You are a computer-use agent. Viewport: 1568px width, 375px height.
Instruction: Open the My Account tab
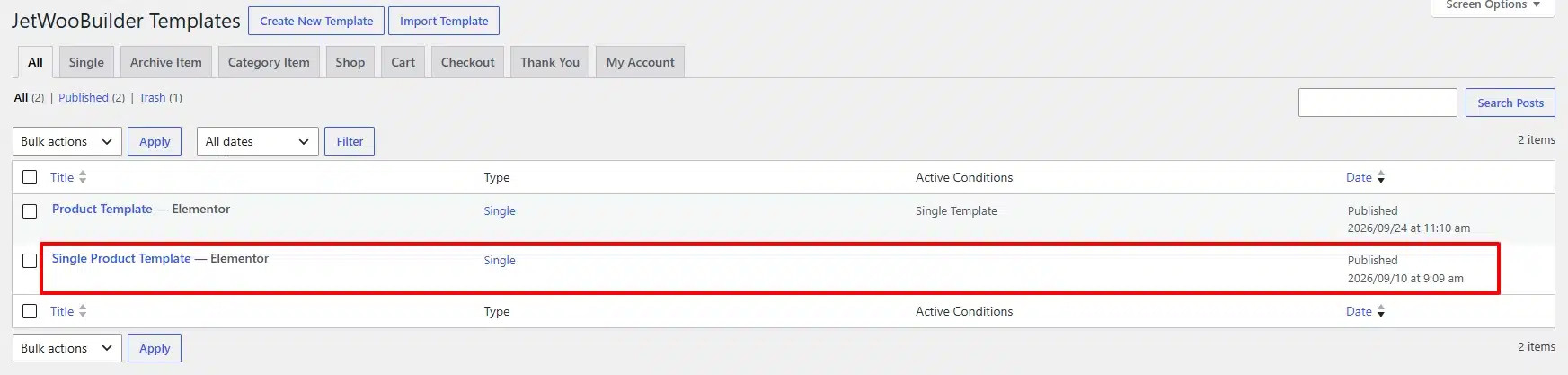point(640,62)
